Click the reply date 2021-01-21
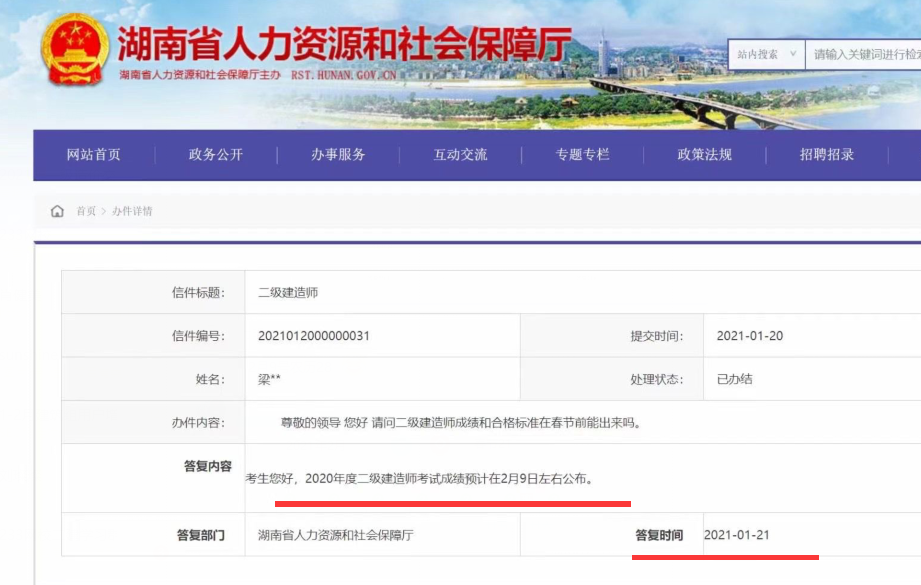This screenshot has width=921, height=585. click(737, 535)
